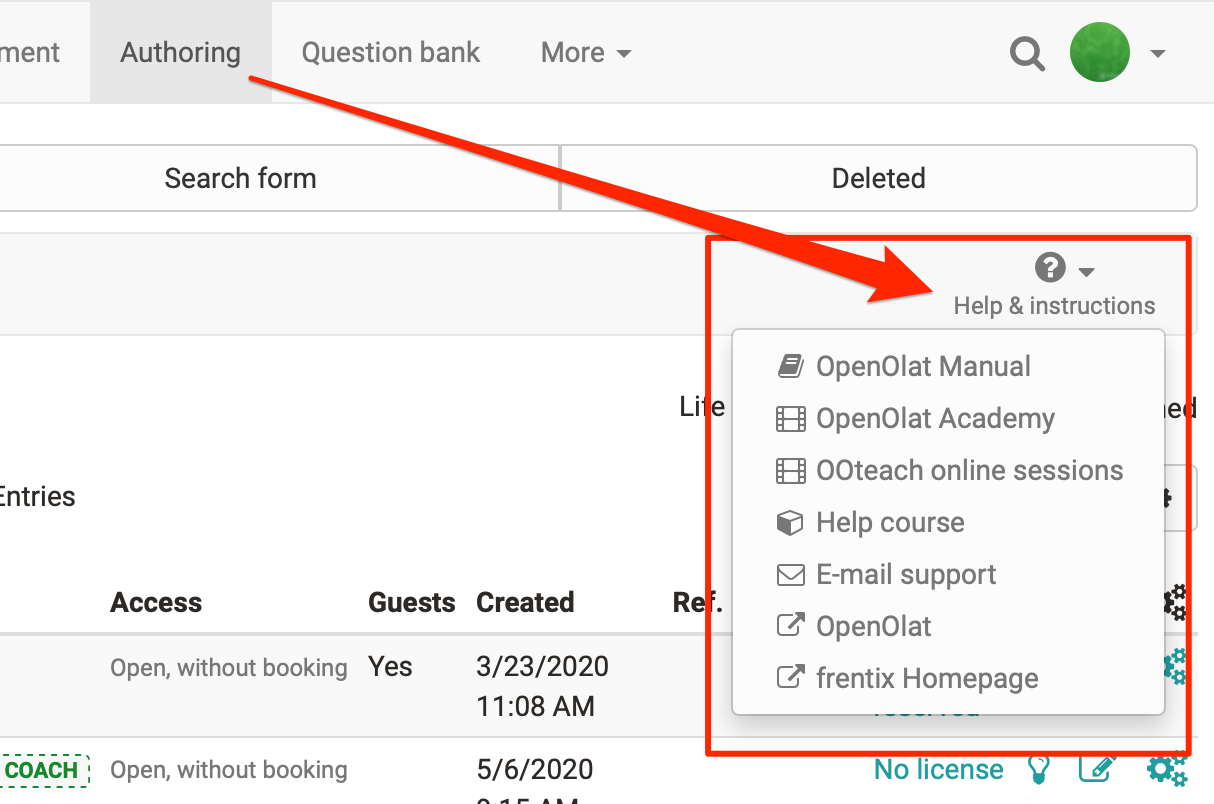Click the Help question mark icon
The width and height of the screenshot is (1214, 804).
tap(1049, 267)
